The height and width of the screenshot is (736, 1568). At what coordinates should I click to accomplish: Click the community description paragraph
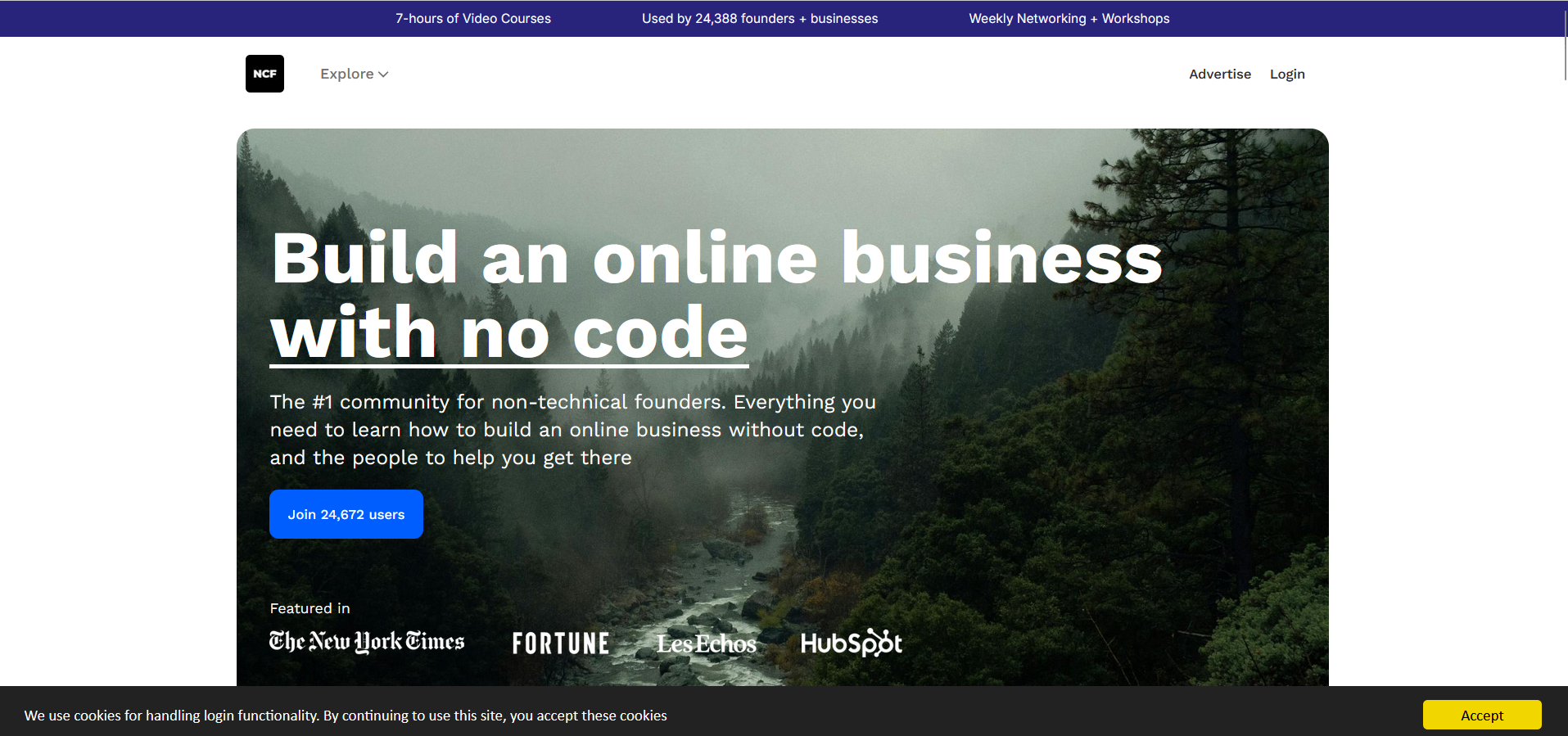coord(573,430)
